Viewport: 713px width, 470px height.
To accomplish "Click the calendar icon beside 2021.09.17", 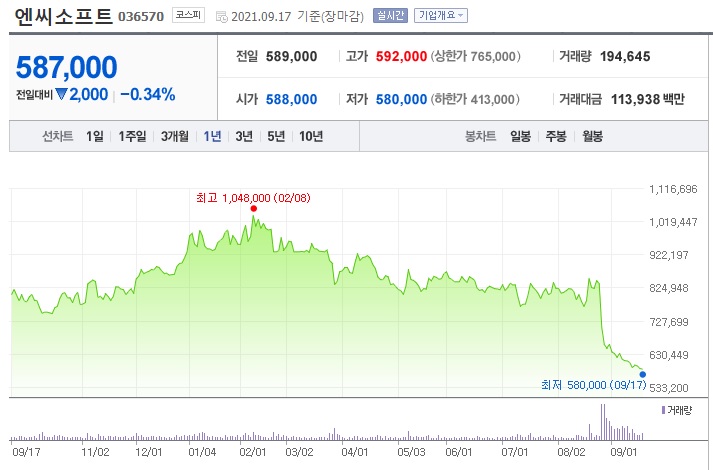I will (221, 17).
